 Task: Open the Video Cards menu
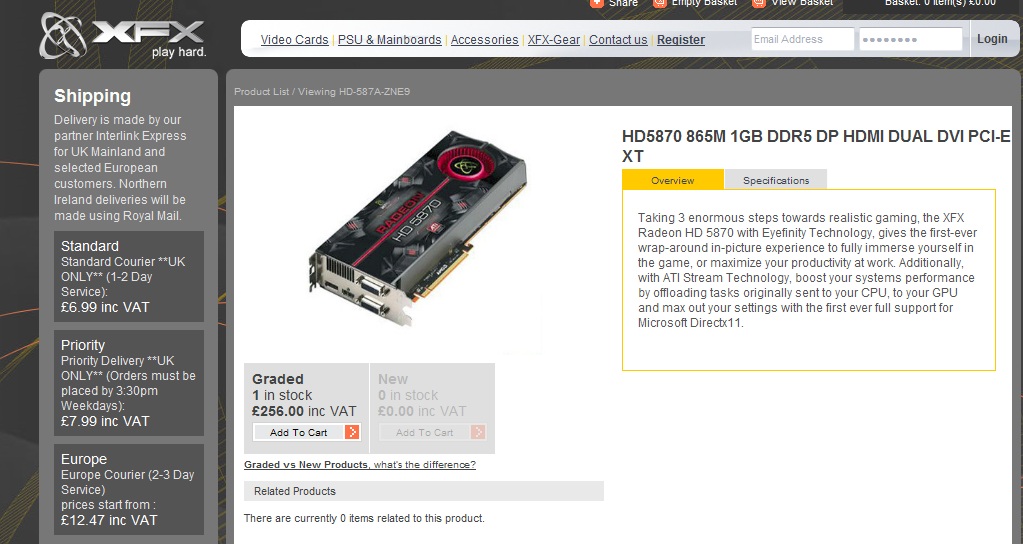pos(294,40)
